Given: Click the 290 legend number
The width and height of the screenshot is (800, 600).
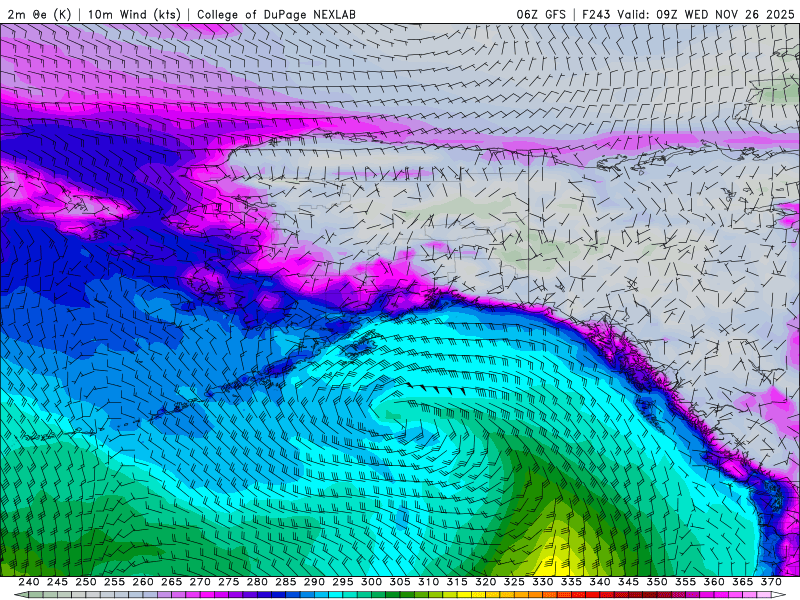Looking at the screenshot, I should (x=314, y=582).
